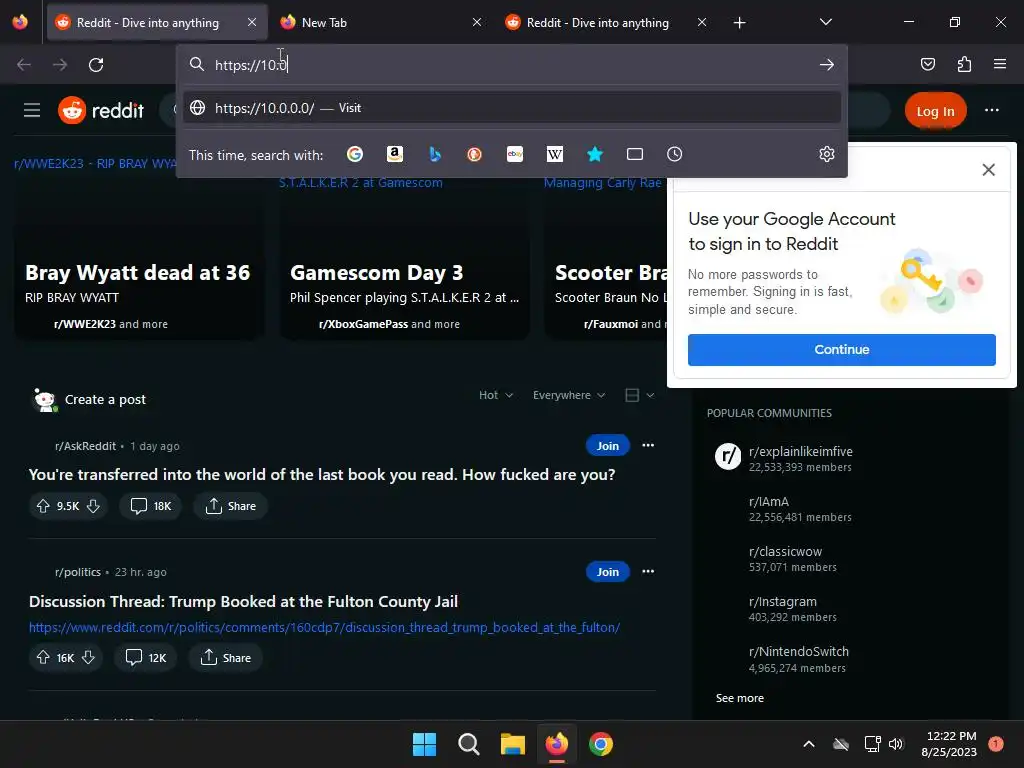Search bookmarks via the star icon
Image resolution: width=1024 pixels, height=768 pixels.
point(594,154)
